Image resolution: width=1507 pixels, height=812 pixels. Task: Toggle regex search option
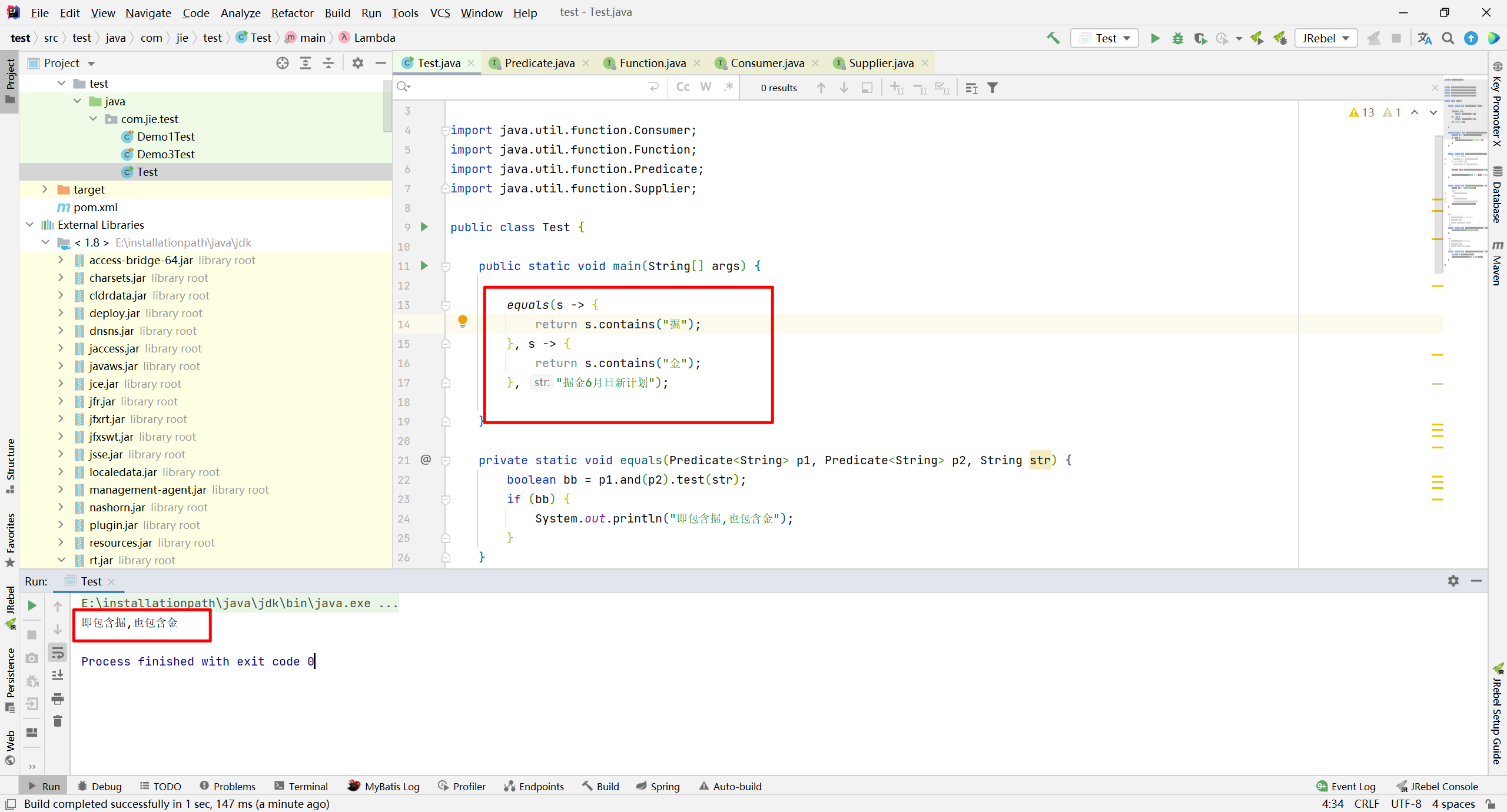(x=729, y=87)
